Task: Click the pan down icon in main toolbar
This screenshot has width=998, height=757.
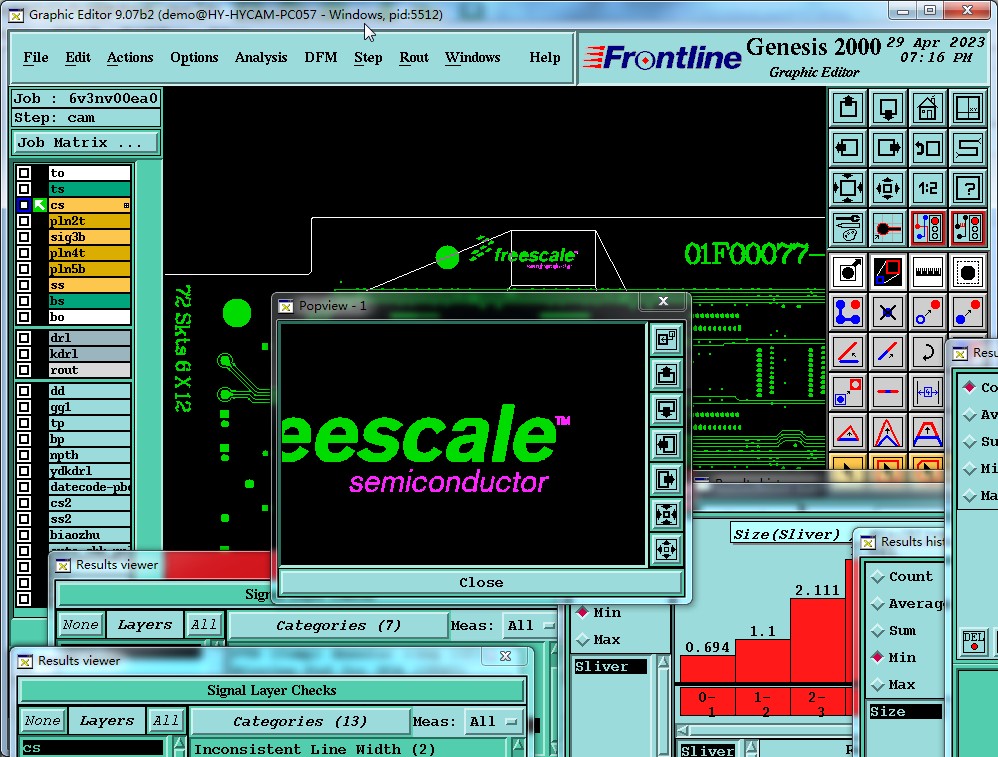Action: [888, 108]
